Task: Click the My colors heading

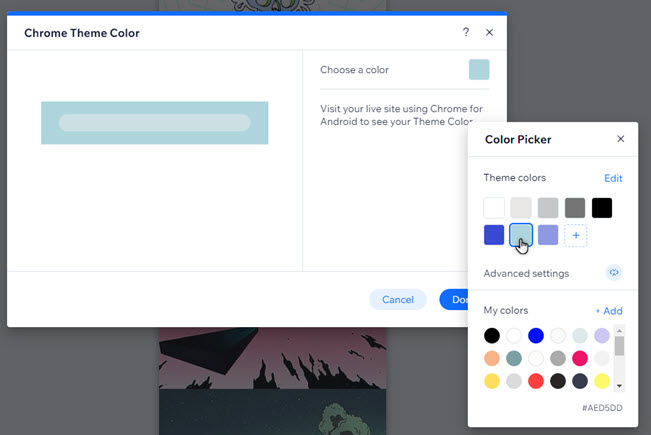Action: [506, 310]
